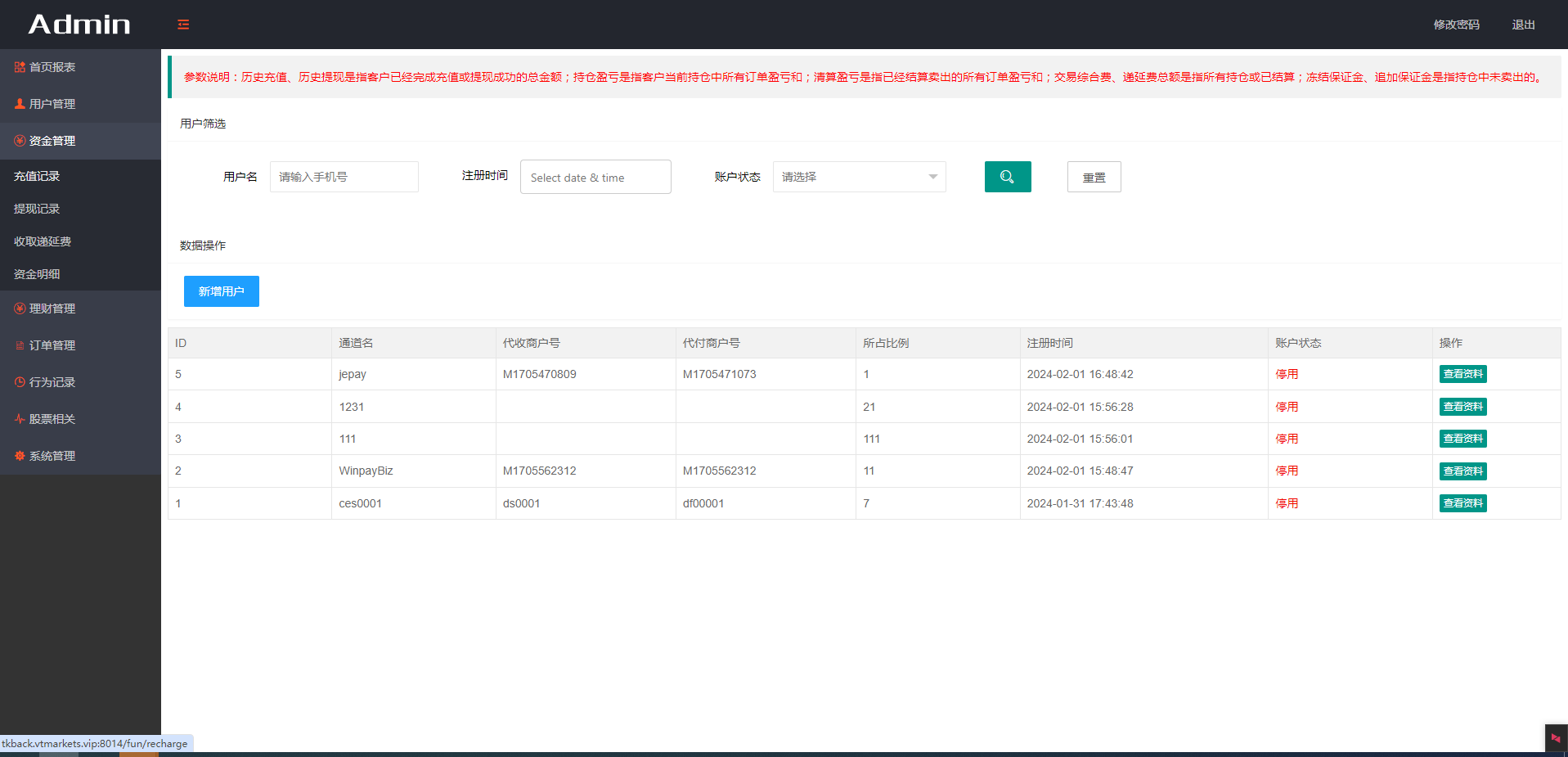Image resolution: width=1568 pixels, height=757 pixels.
Task: Click the 行为记录 clock icon
Action: tap(20, 382)
